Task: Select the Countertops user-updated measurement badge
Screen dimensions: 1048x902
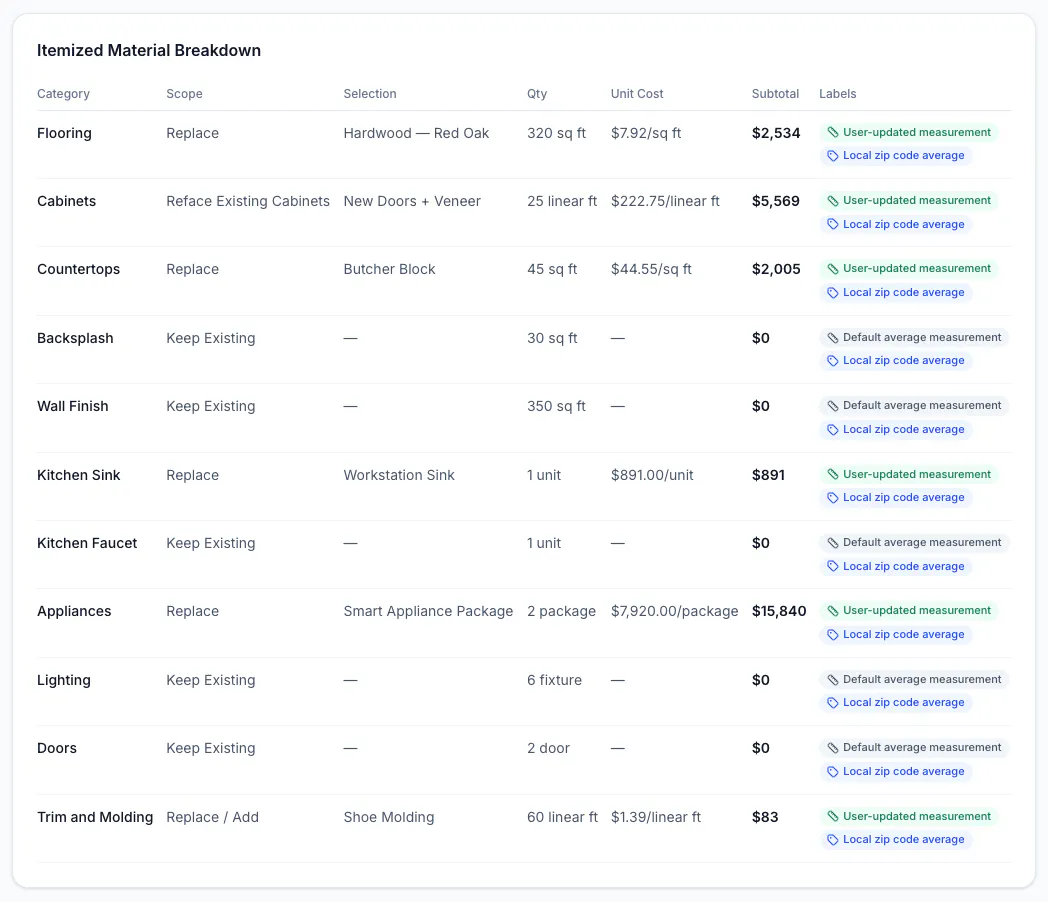Action: 909,269
